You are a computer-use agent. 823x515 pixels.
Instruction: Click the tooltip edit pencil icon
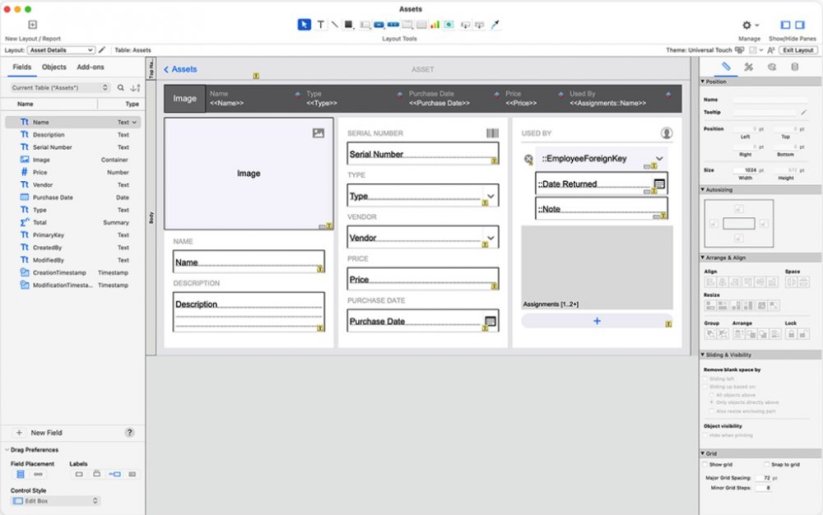803,112
